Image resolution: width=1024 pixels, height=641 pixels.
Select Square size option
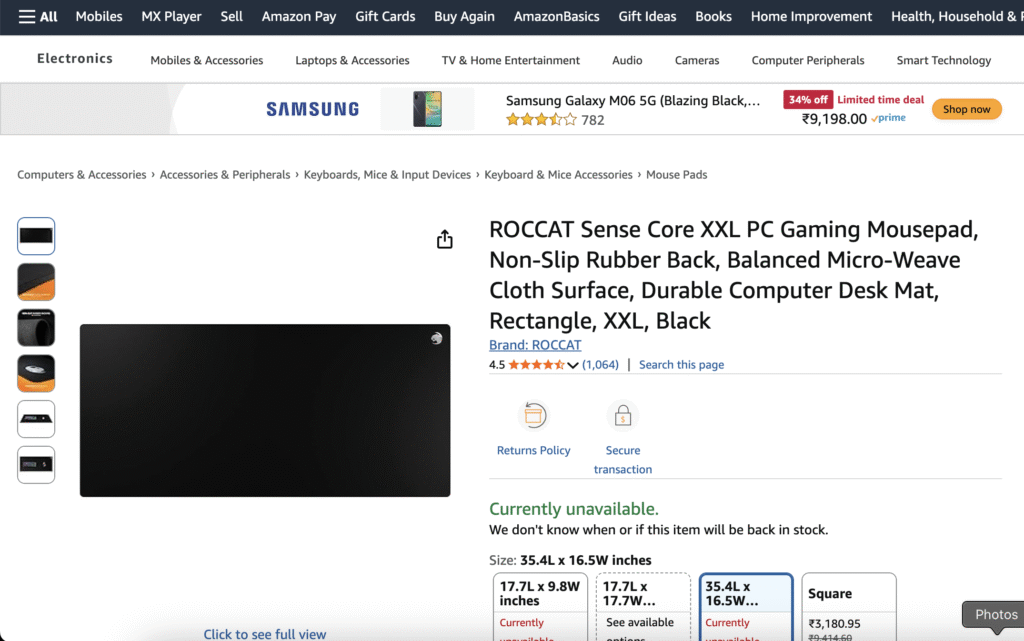pos(849,607)
